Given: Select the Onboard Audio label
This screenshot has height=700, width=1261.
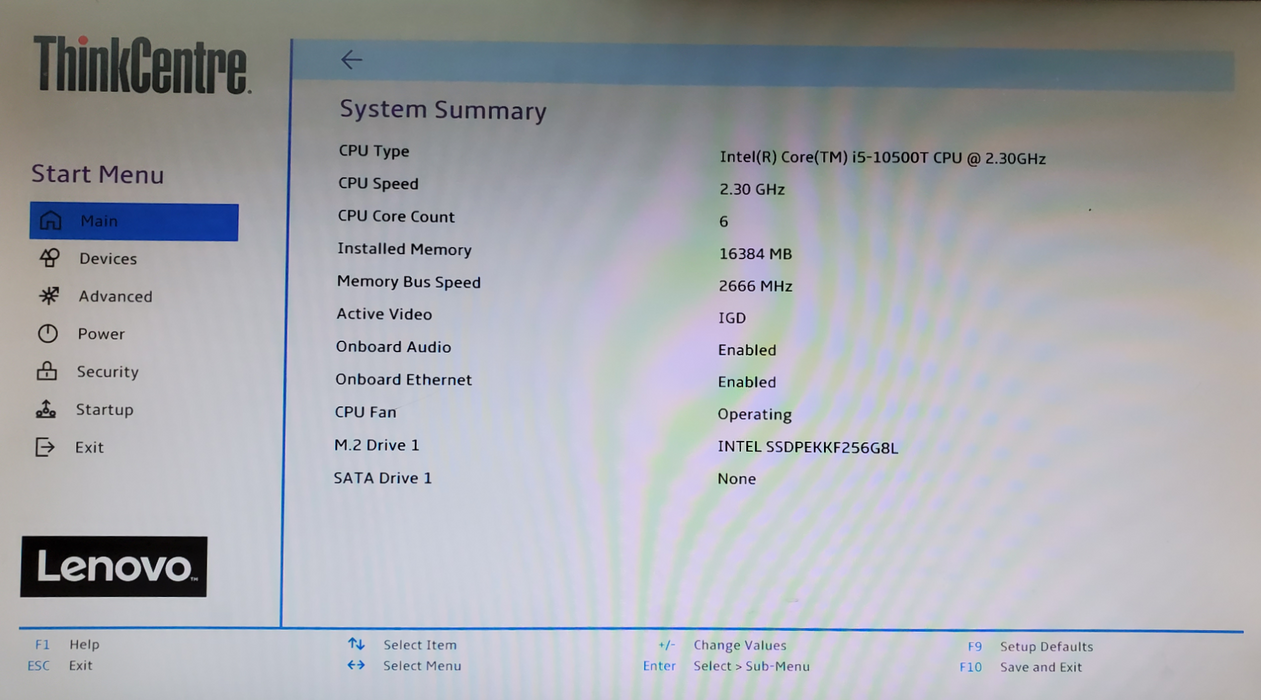Looking at the screenshot, I should 393,347.
